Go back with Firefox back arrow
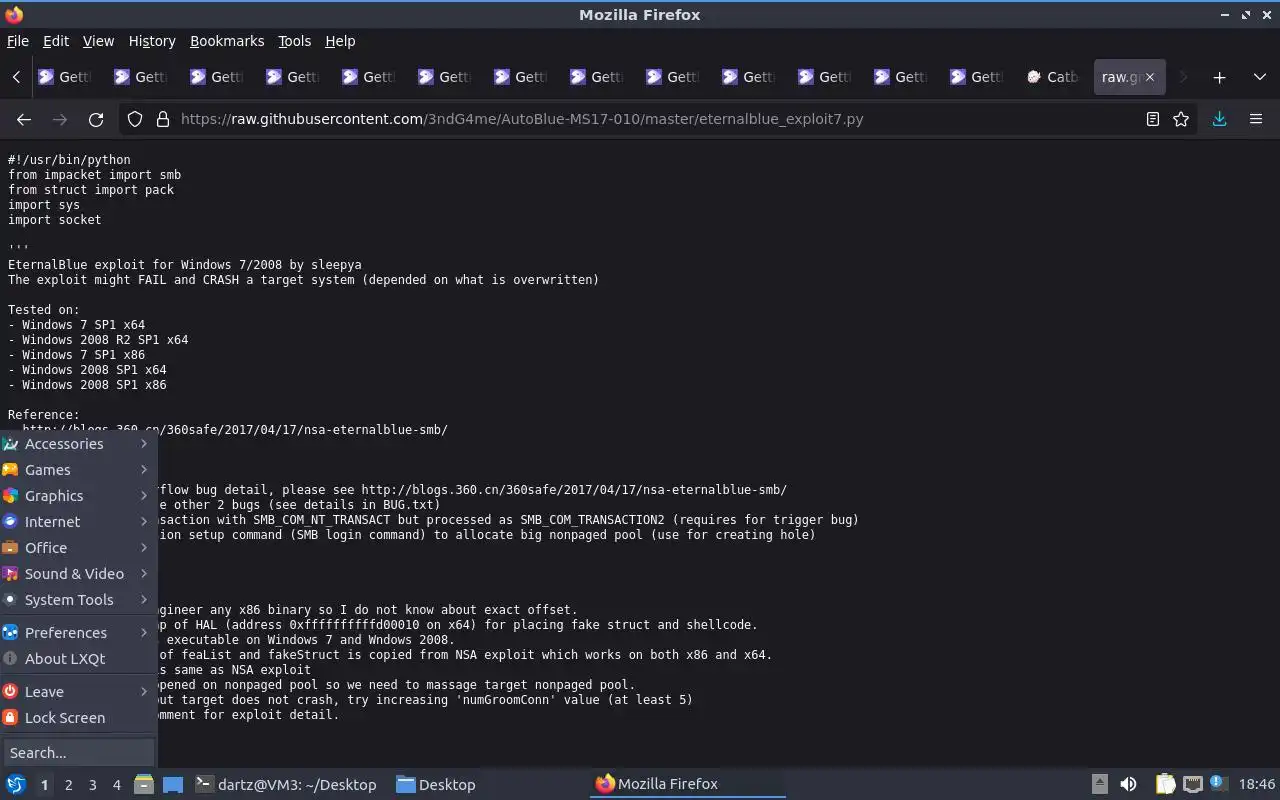1280x800 pixels. tap(24, 119)
